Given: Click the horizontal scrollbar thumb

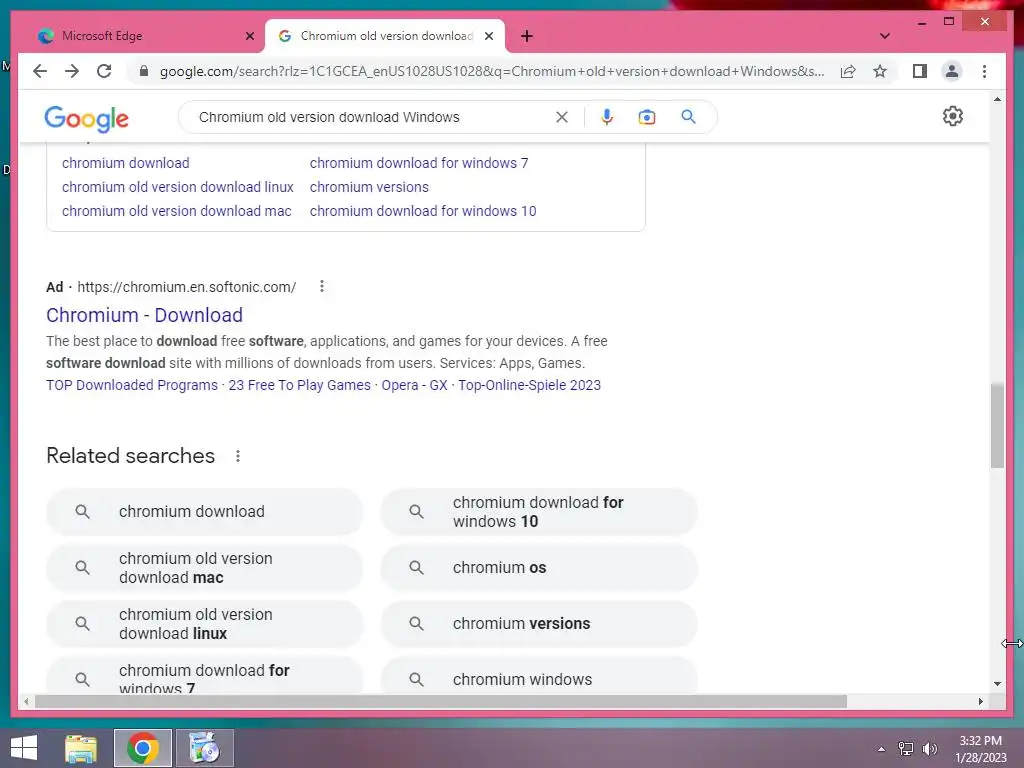Looking at the screenshot, I should (441, 701).
